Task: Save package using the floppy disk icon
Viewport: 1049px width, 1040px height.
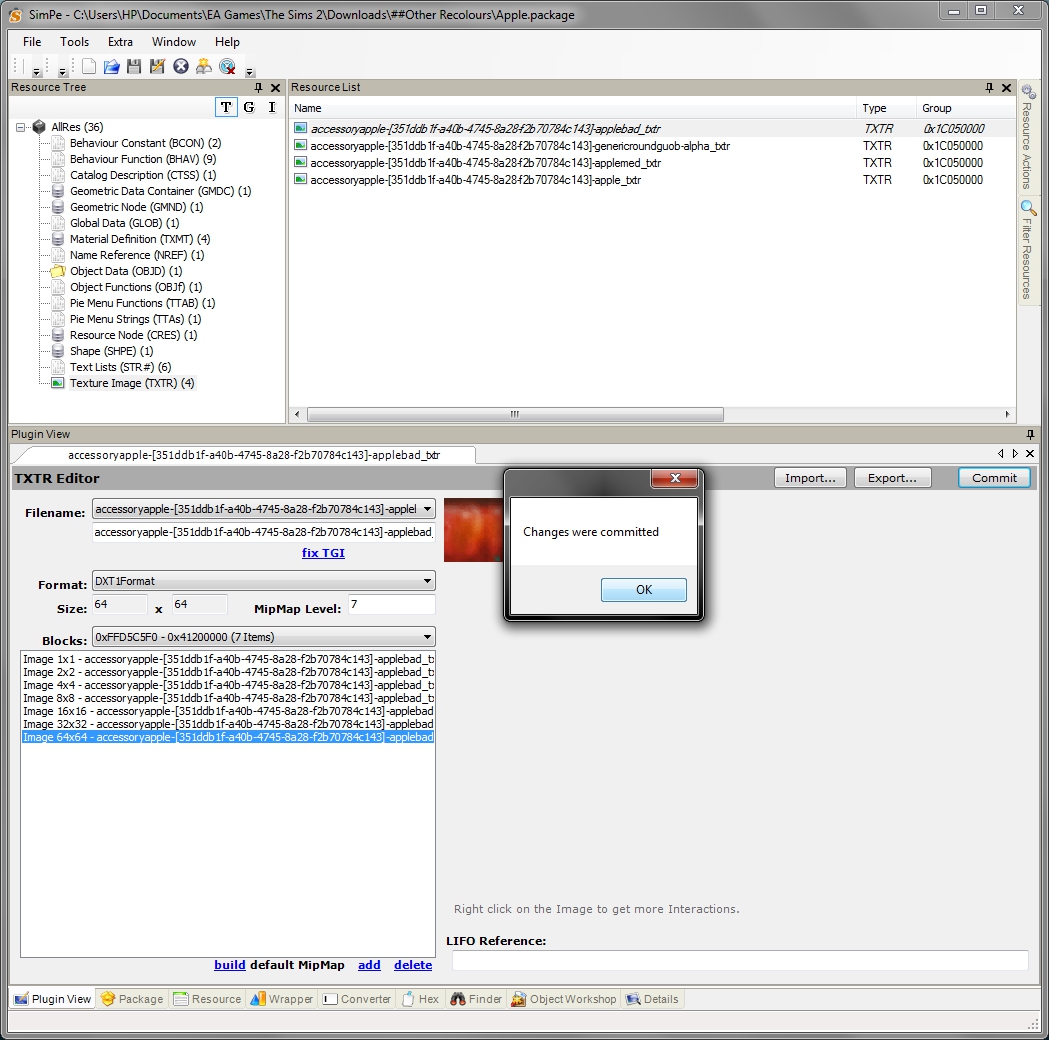Action: pyautogui.click(x=134, y=67)
